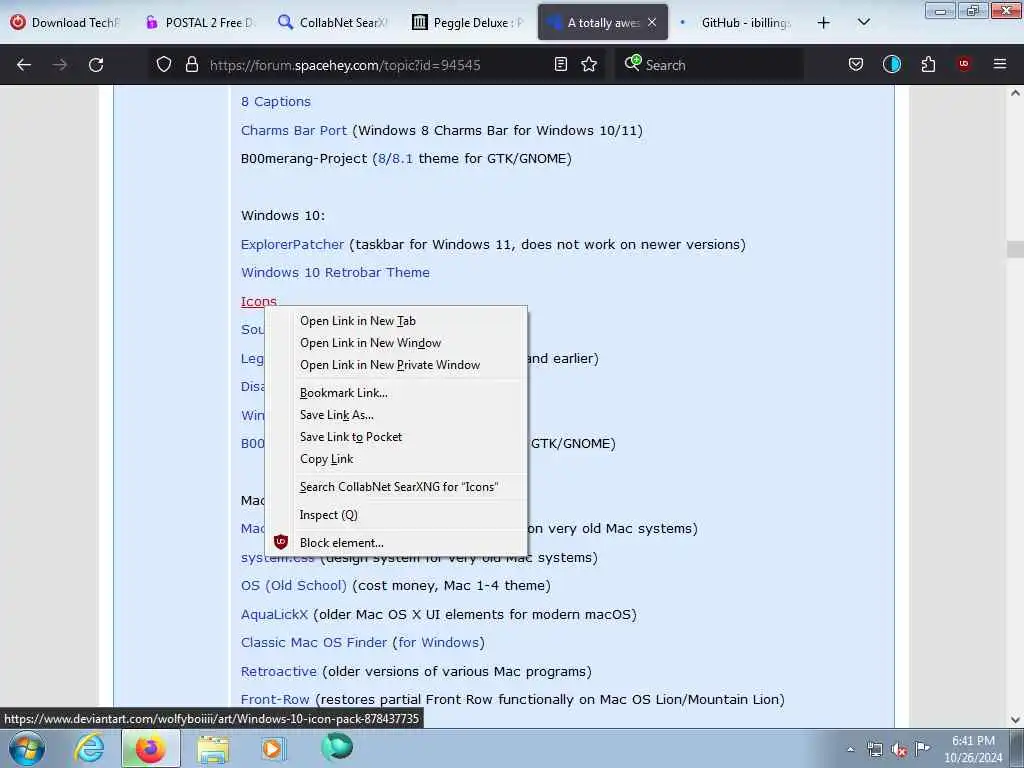This screenshot has width=1024, height=768.
Task: Open the OS (Old School) link
Action: pos(293,586)
